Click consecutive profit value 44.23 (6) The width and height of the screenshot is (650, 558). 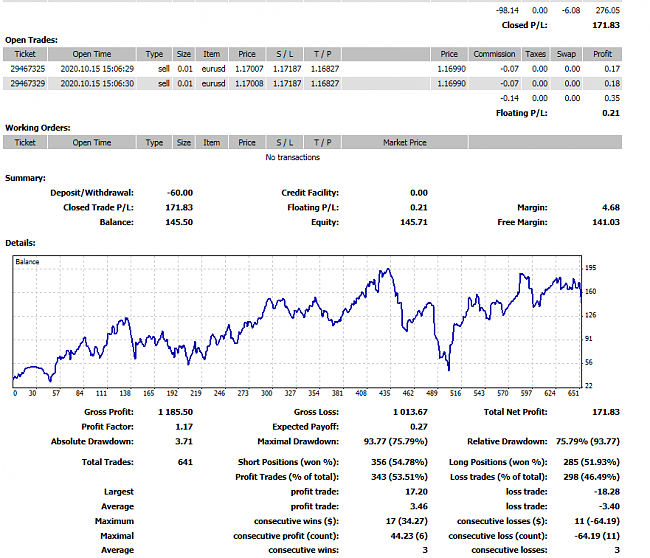pos(409,536)
